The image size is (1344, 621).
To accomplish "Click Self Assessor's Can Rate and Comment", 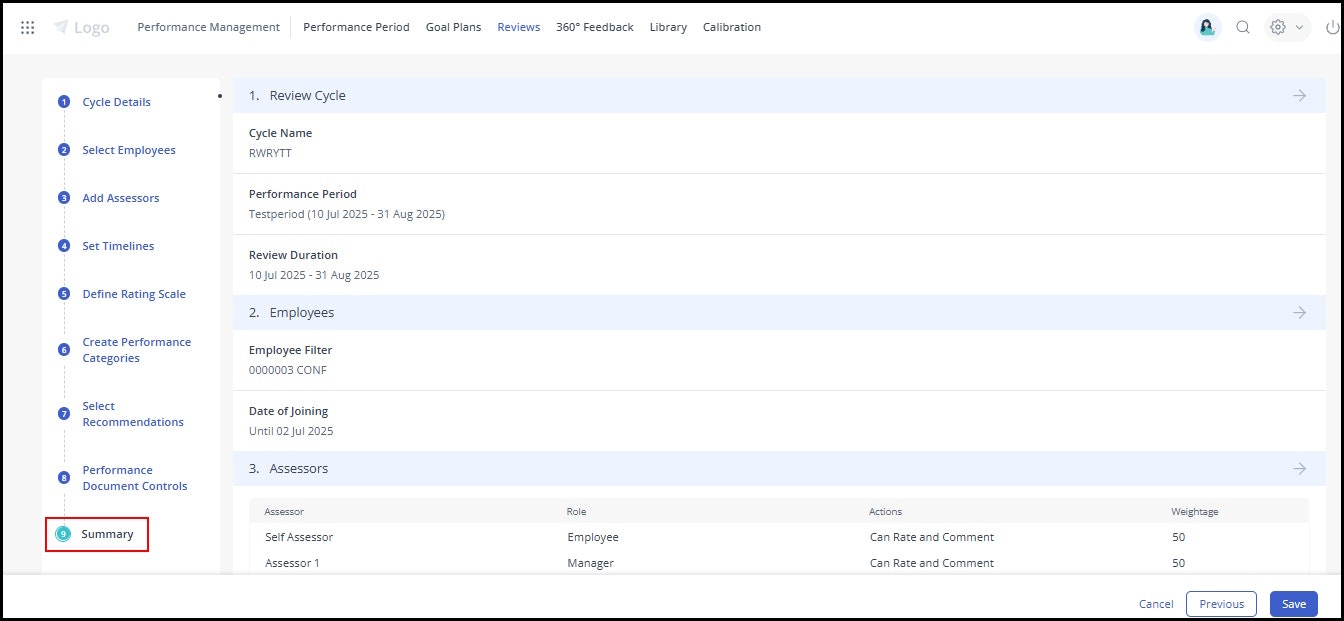I will [932, 537].
